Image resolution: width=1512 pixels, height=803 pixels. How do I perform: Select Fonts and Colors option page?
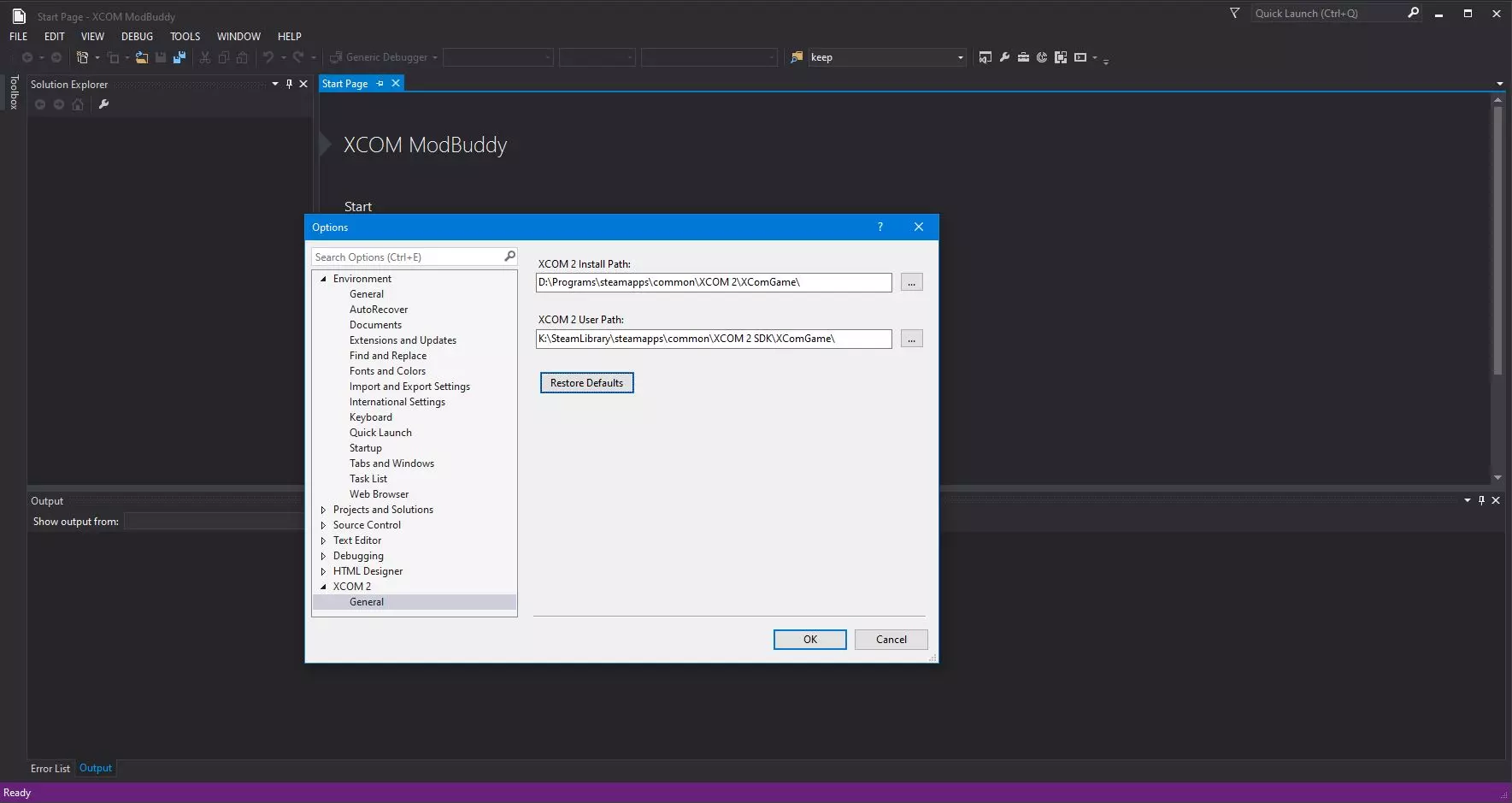coord(387,371)
